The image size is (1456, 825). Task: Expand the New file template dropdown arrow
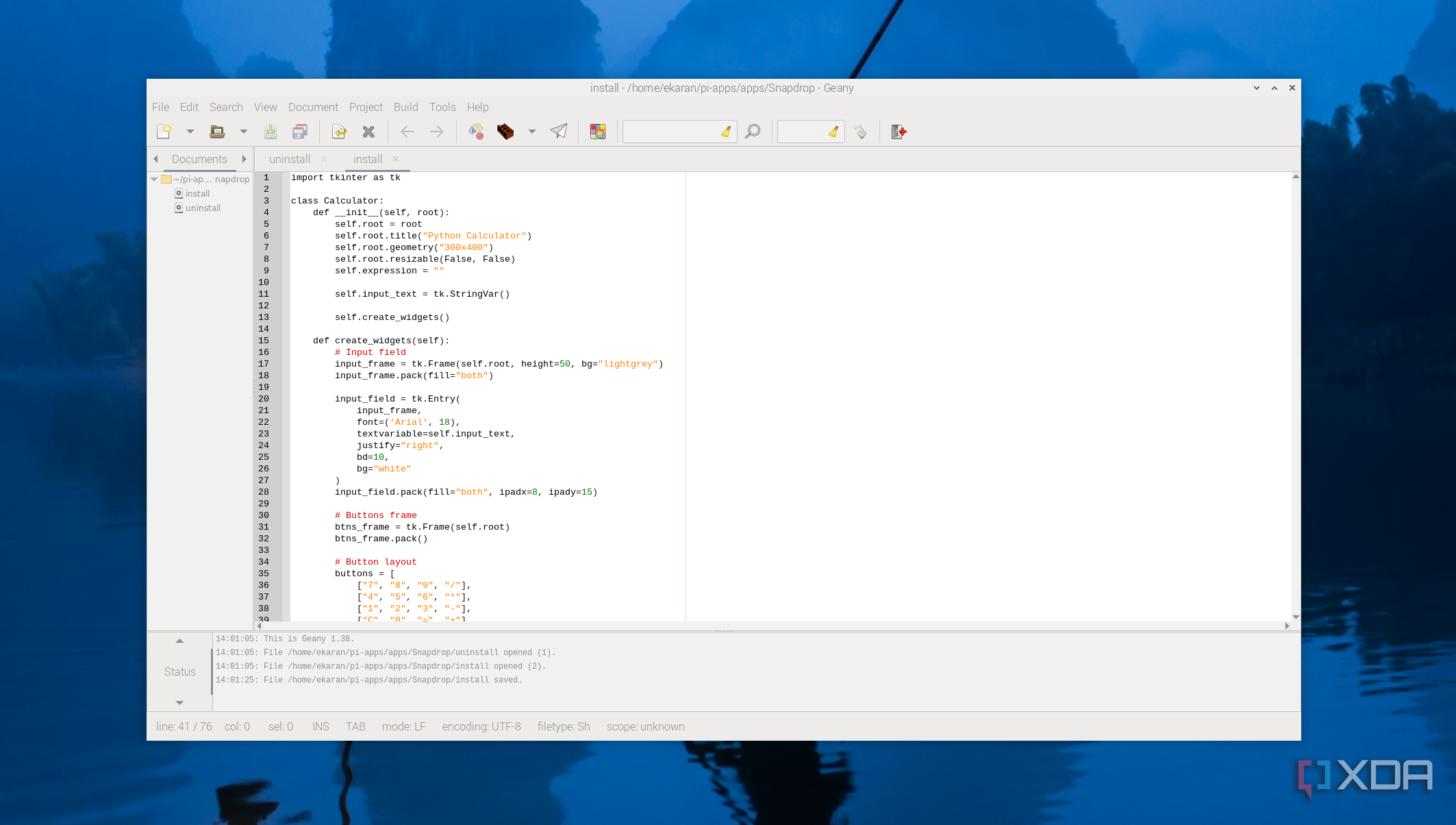[190, 132]
